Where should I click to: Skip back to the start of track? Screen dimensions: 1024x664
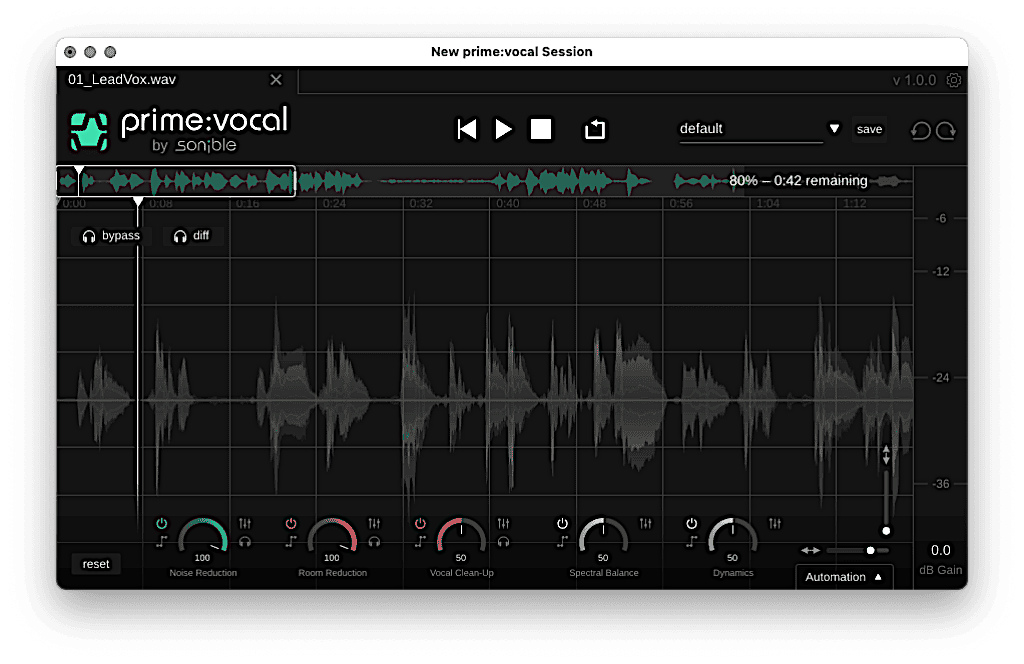(x=467, y=129)
